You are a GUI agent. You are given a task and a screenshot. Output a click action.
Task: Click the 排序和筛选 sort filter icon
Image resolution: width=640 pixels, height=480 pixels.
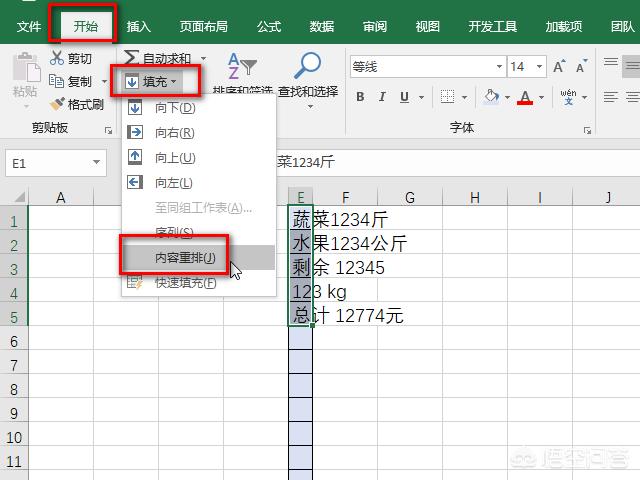click(x=241, y=65)
